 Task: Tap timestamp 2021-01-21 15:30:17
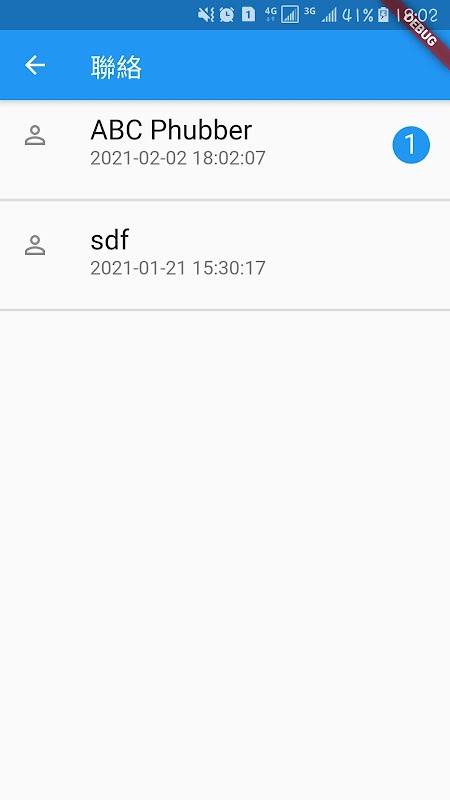click(178, 268)
